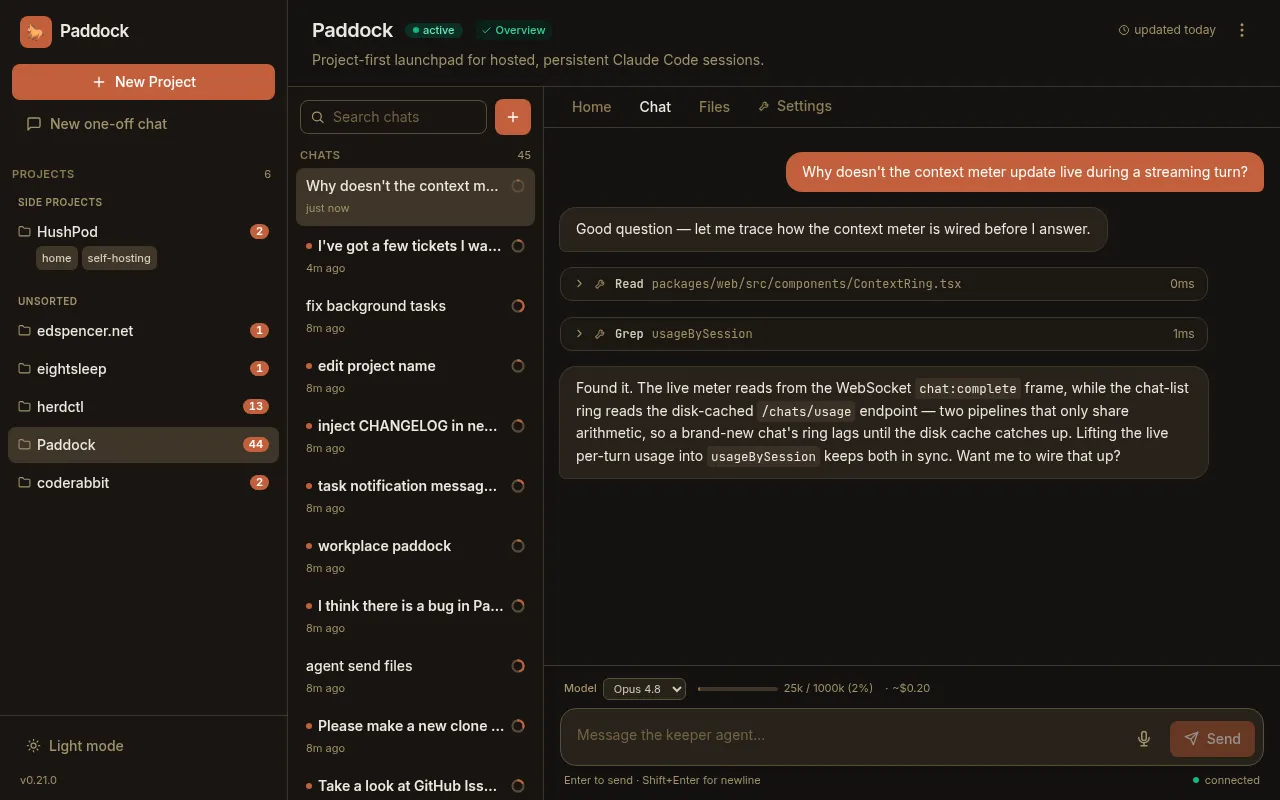Click the home tag under HushPod
The image size is (1280, 800).
point(57,258)
